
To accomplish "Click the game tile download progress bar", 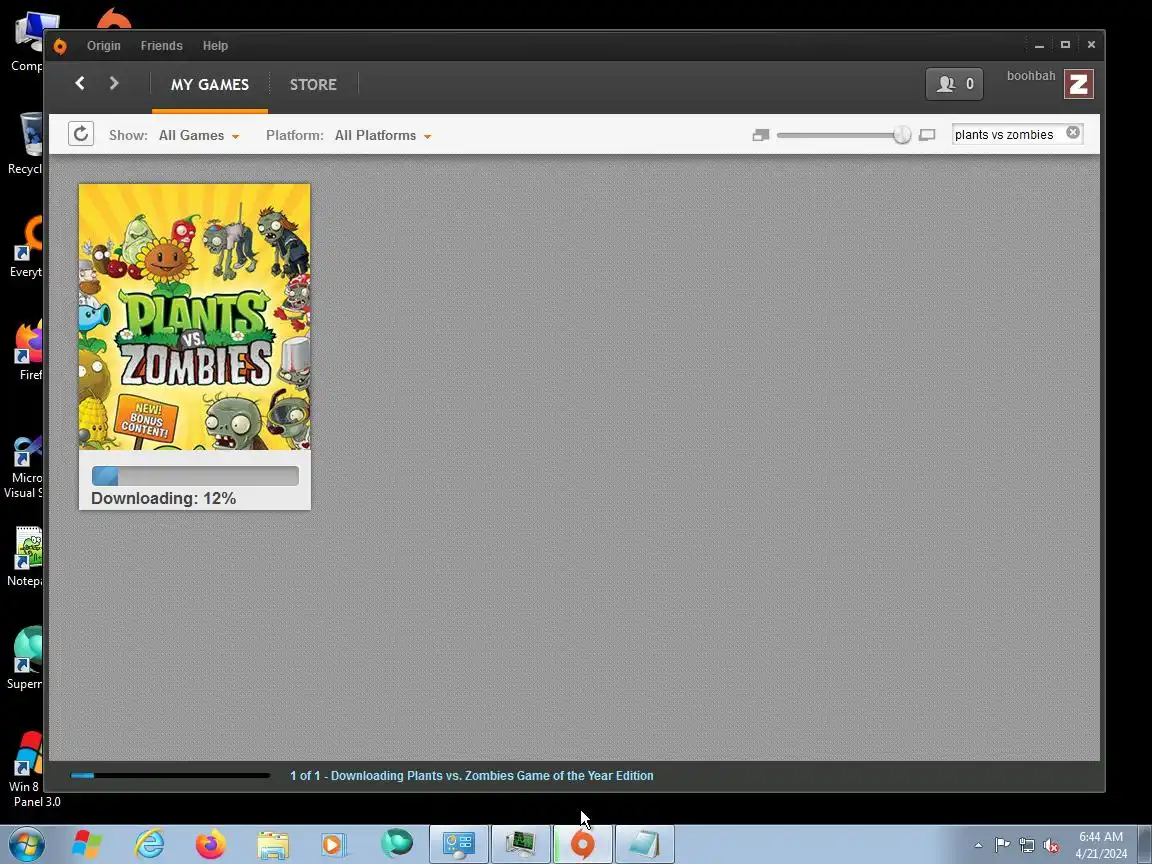I will [195, 476].
